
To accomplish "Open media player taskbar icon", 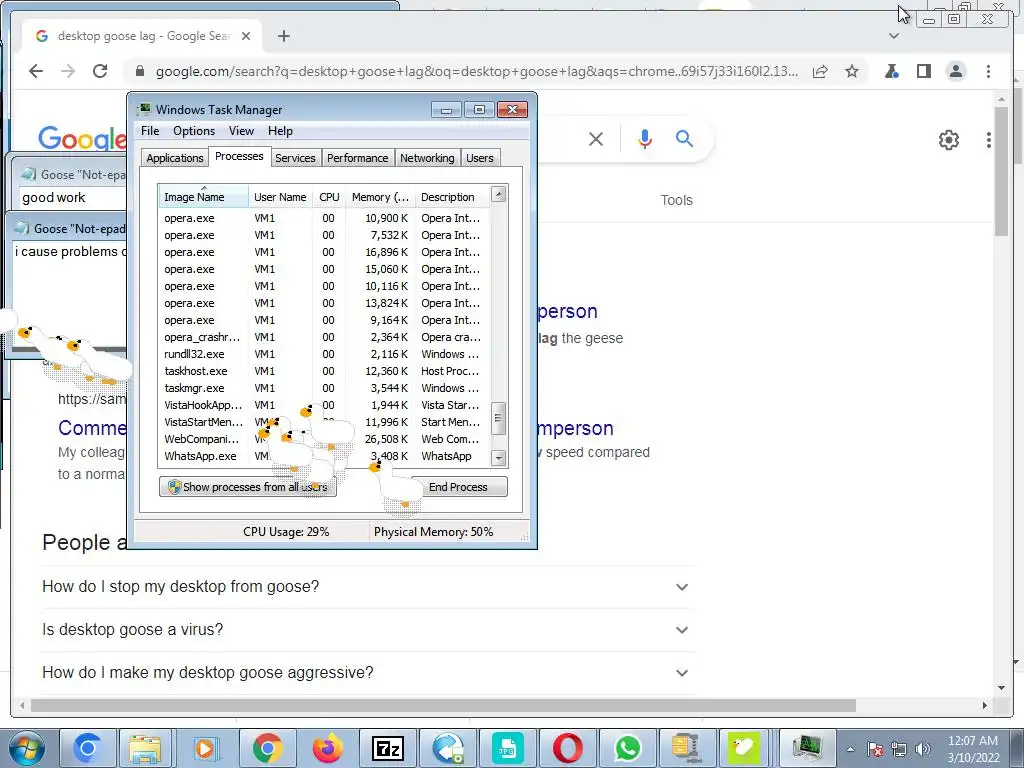I will (206, 748).
